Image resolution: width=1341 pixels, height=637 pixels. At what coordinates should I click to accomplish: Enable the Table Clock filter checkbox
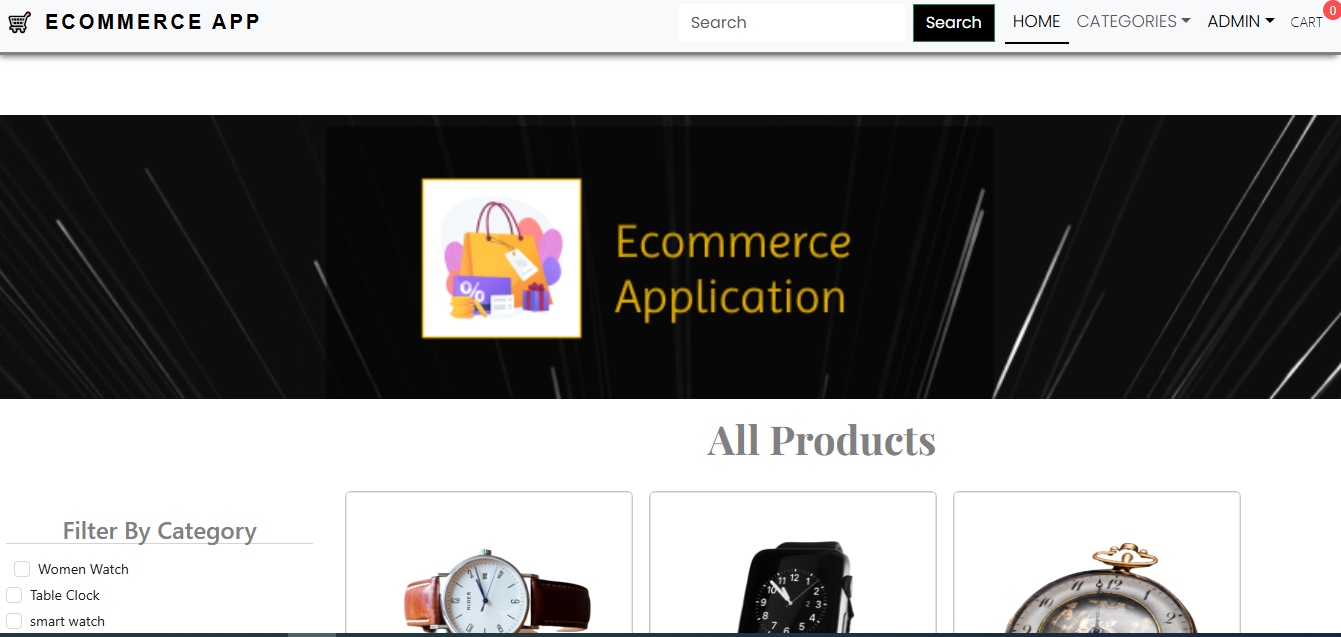click(14, 595)
